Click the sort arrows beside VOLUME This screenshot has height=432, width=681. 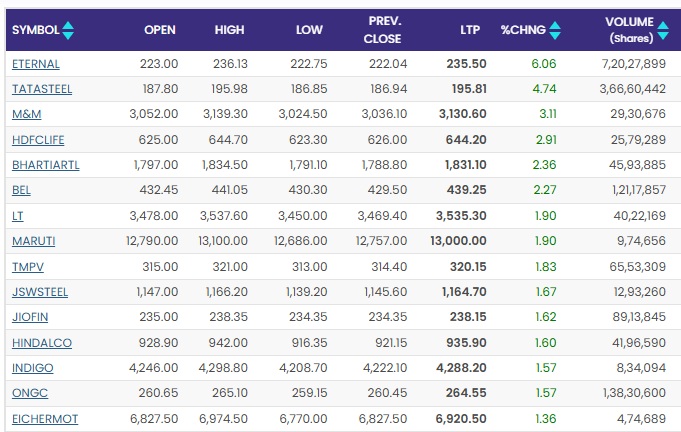coord(662,31)
